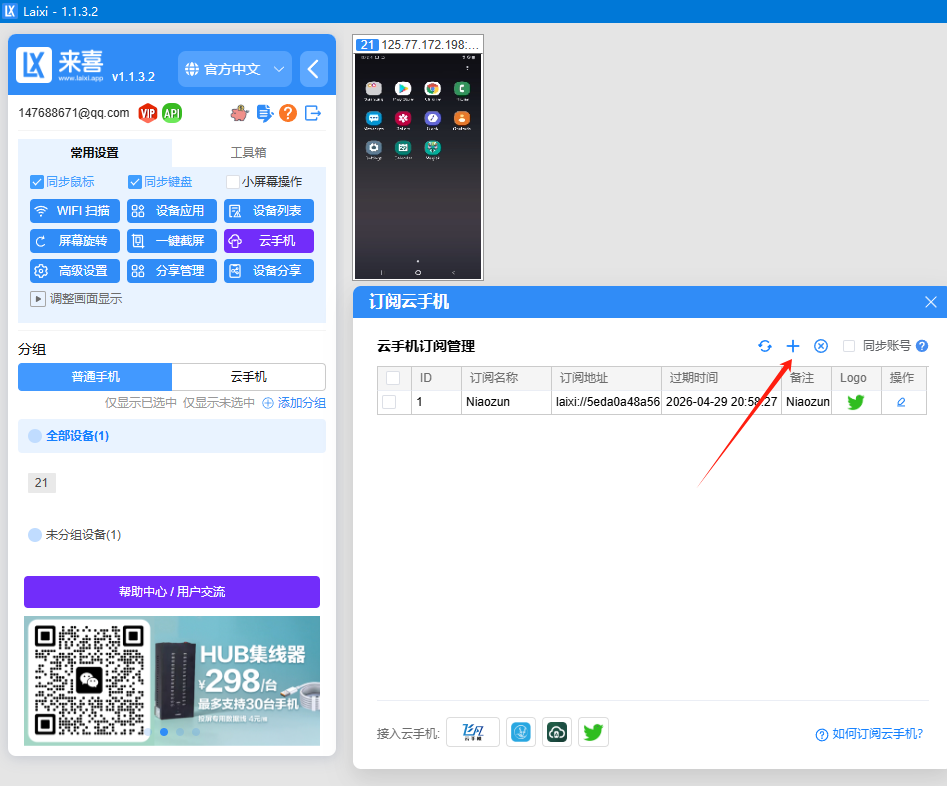
Task: Click the laixi://5eda0a48a56 address cell
Action: click(x=607, y=402)
